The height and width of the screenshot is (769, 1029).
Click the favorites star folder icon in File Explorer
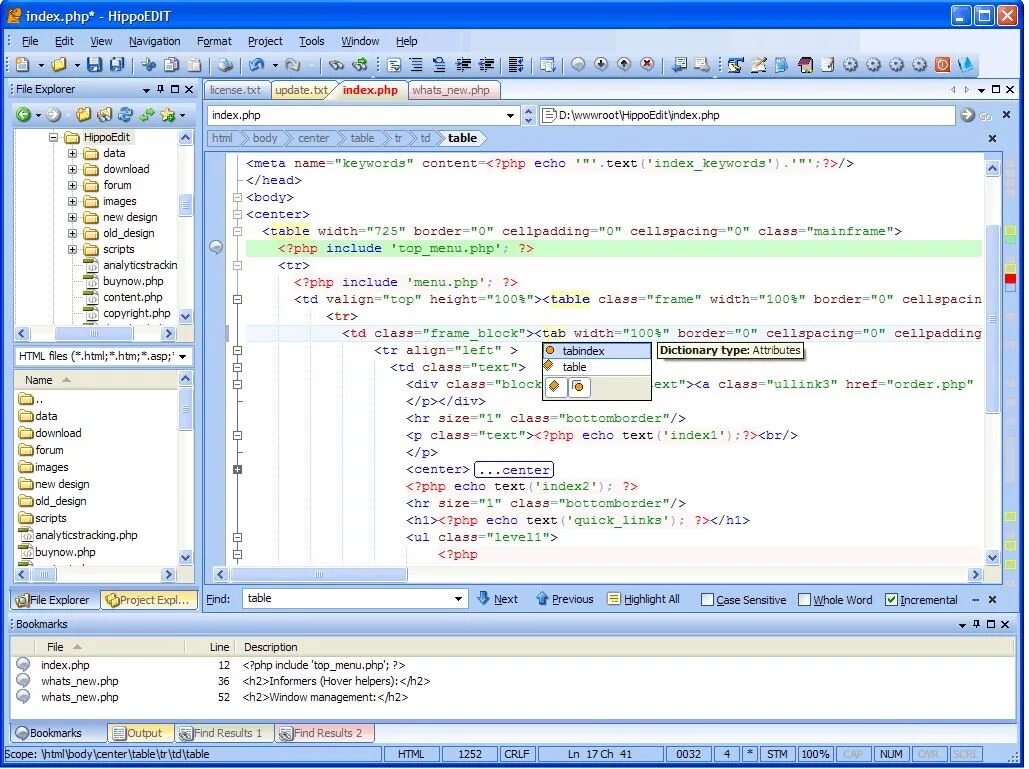pyautogui.click(x=168, y=115)
